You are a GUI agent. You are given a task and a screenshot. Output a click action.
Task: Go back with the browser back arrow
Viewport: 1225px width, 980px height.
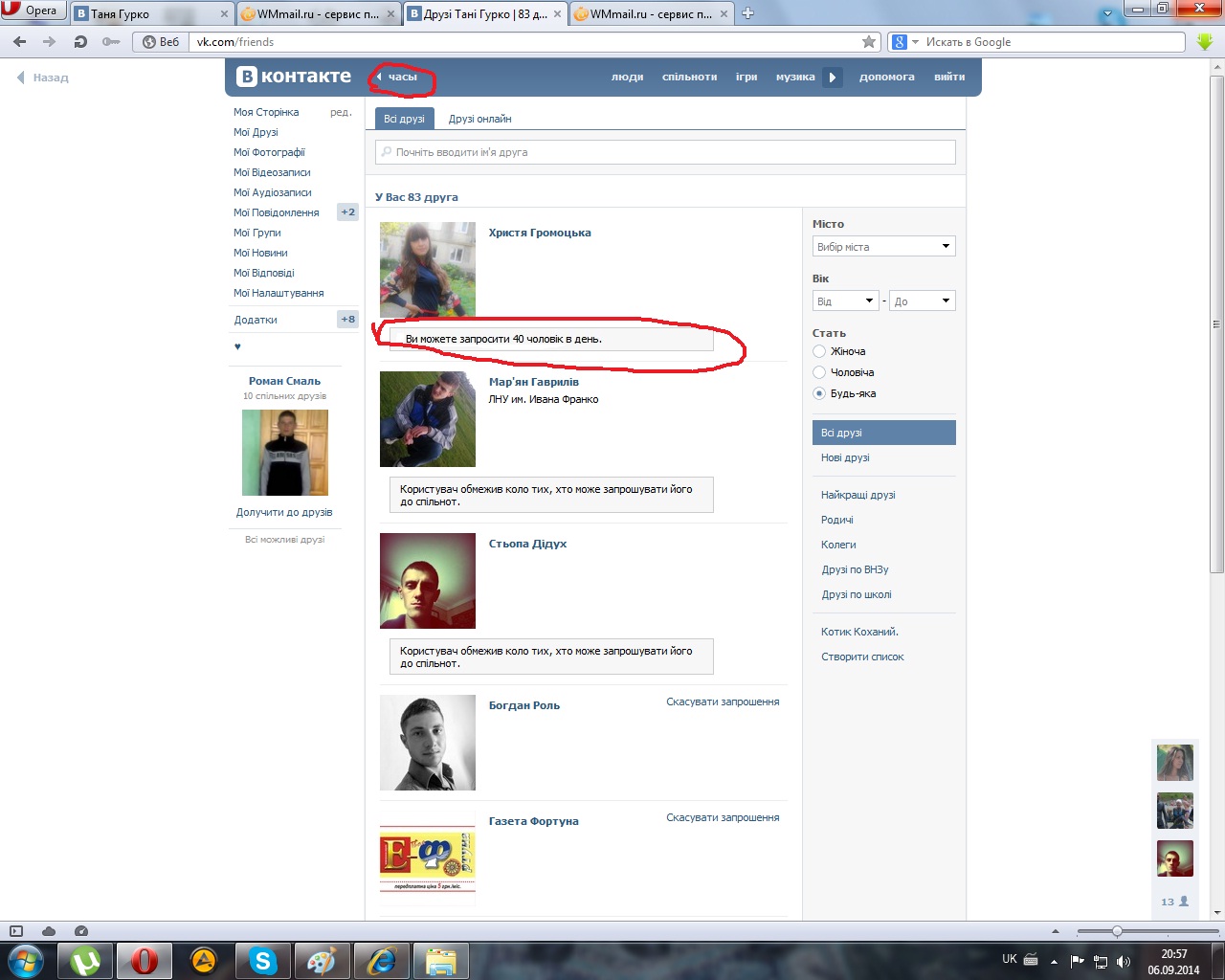click(x=20, y=42)
